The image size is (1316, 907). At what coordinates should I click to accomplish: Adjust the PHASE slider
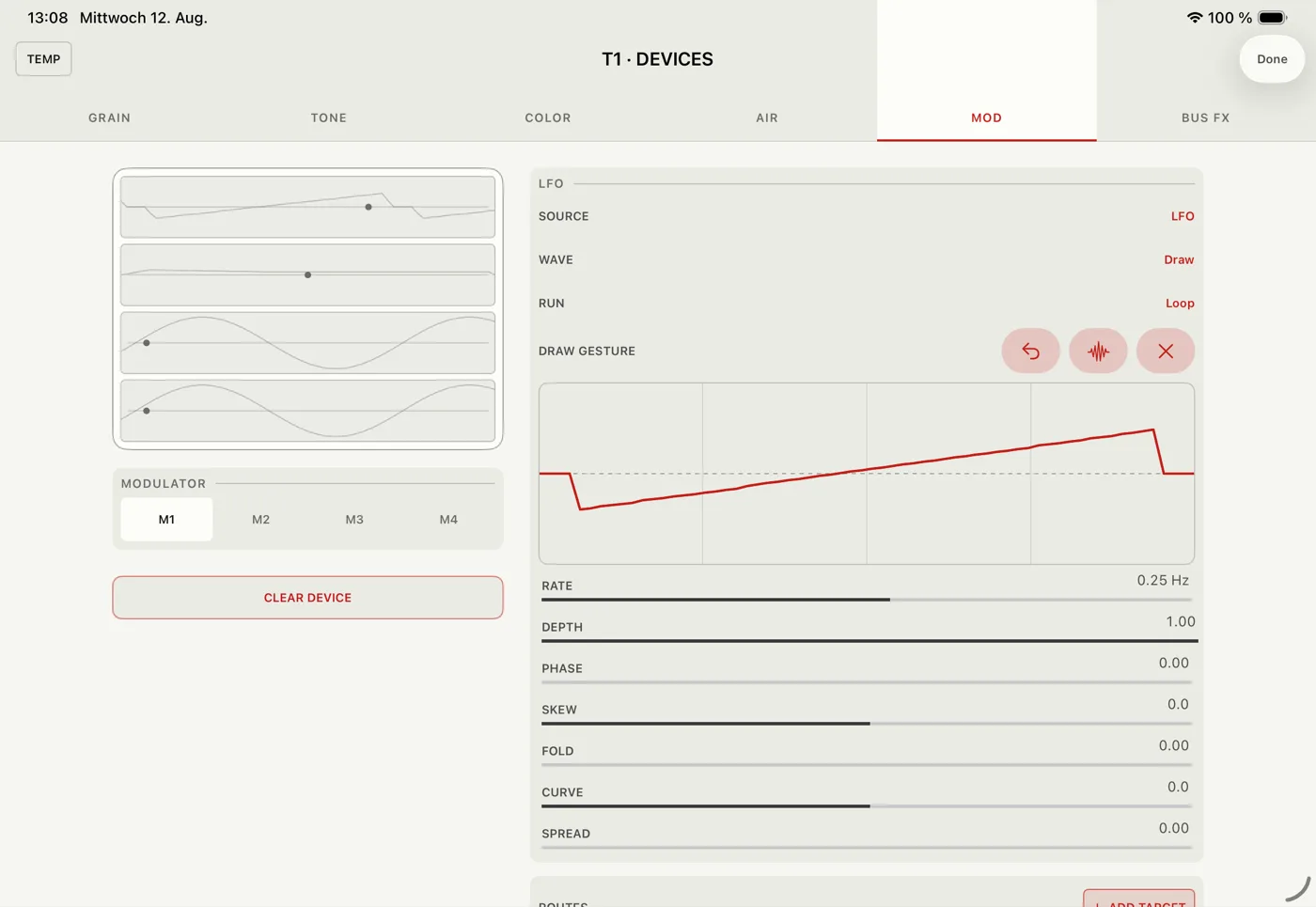pos(867,681)
